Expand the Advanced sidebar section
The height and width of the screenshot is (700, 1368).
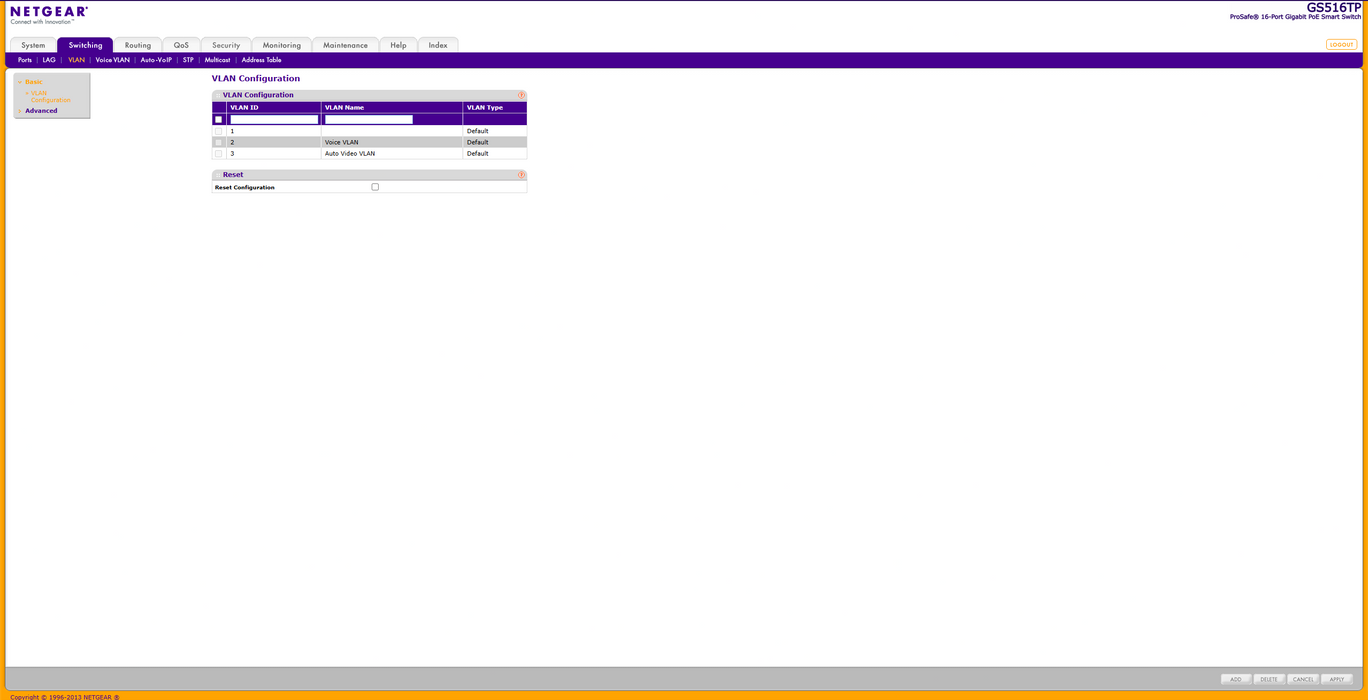tap(41, 111)
